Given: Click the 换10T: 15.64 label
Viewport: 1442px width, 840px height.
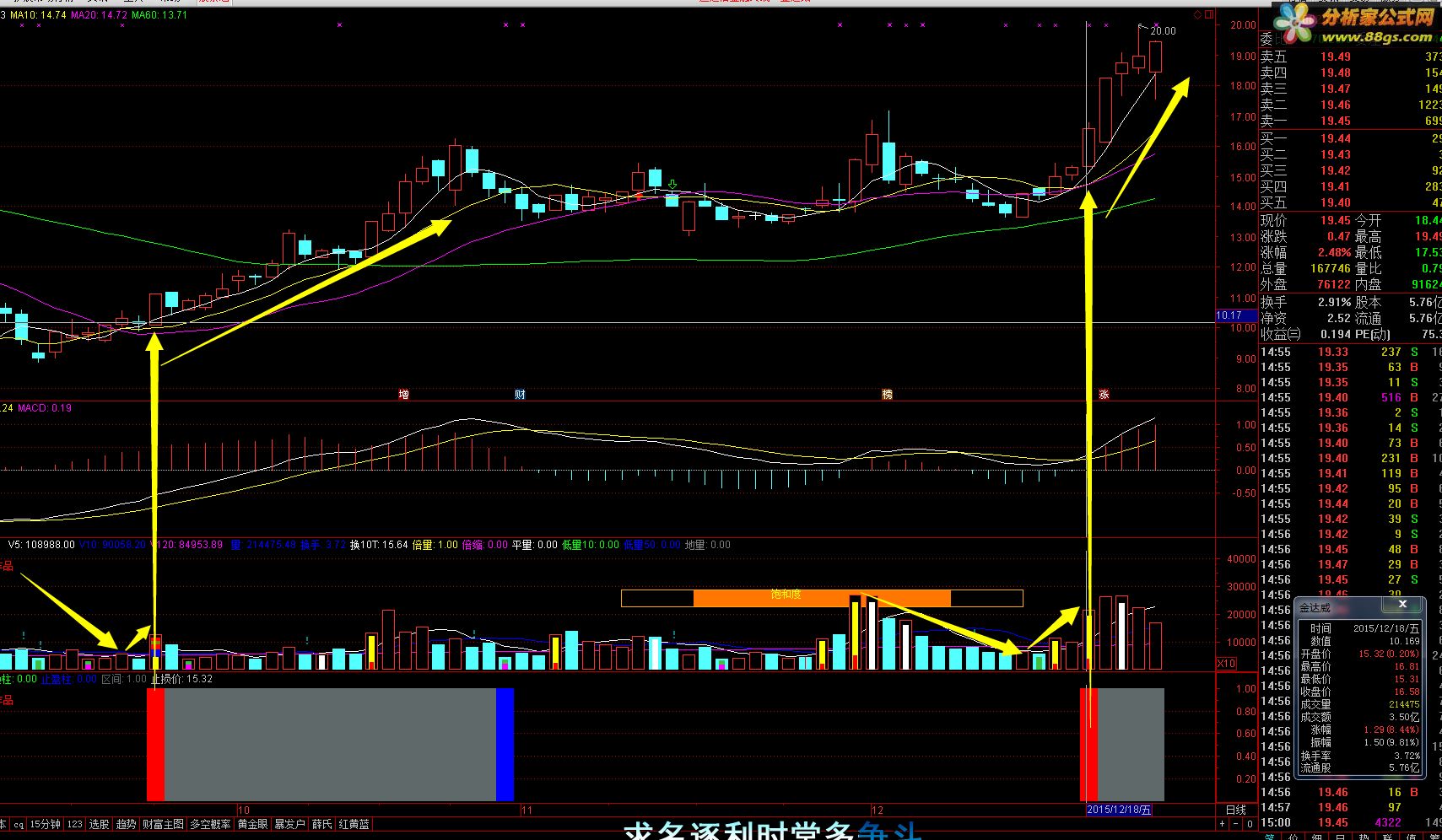Looking at the screenshot, I should (x=379, y=545).
